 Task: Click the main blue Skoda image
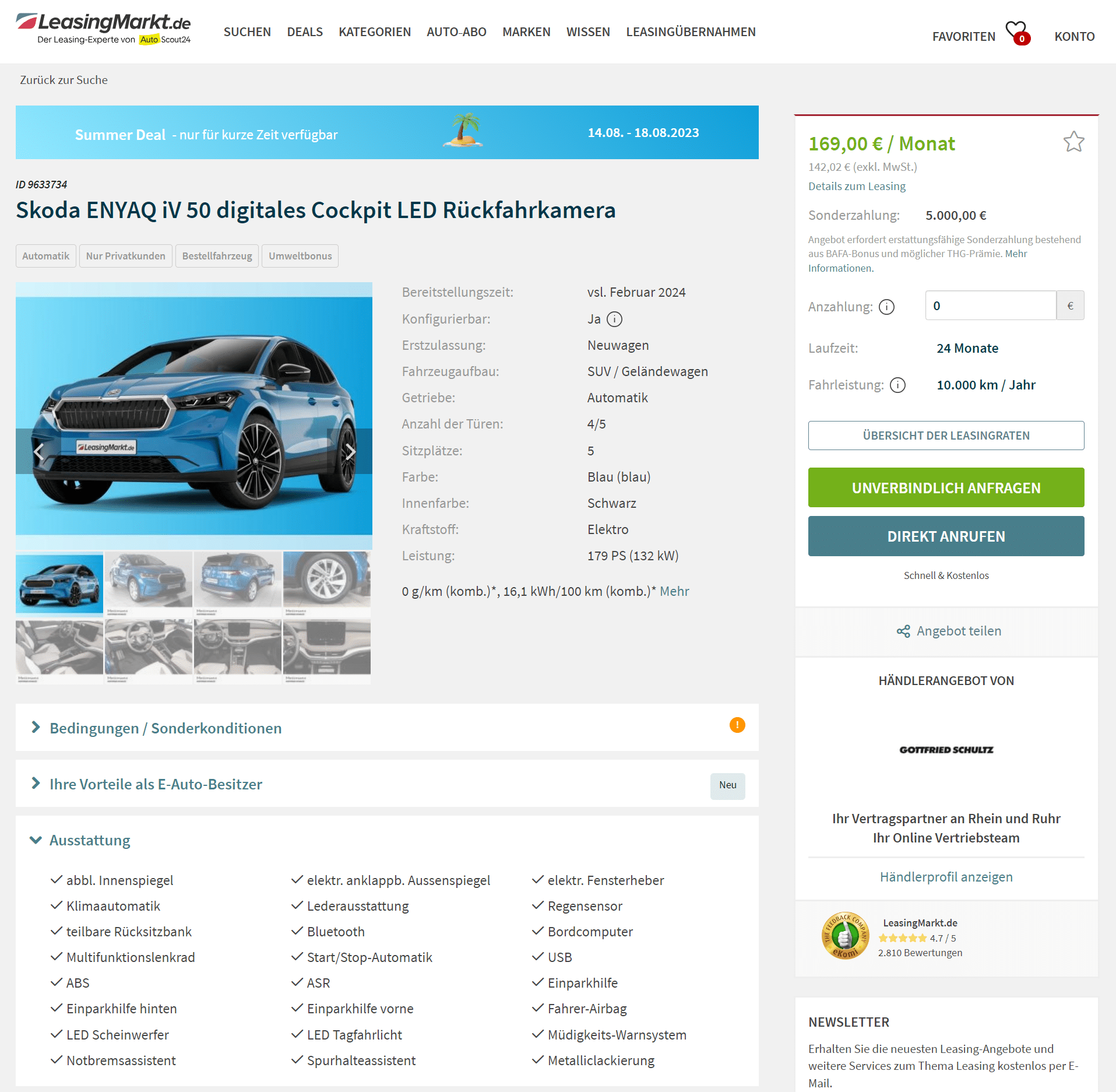click(193, 415)
